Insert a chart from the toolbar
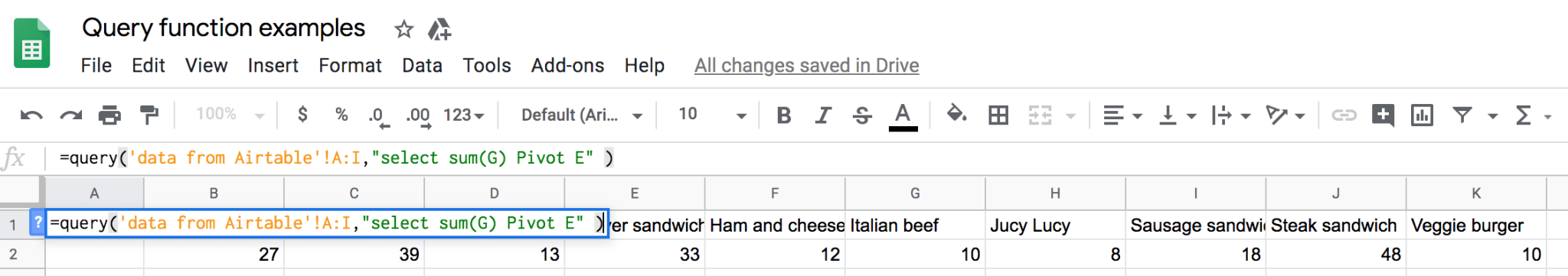1568x276 pixels. [x=1422, y=115]
